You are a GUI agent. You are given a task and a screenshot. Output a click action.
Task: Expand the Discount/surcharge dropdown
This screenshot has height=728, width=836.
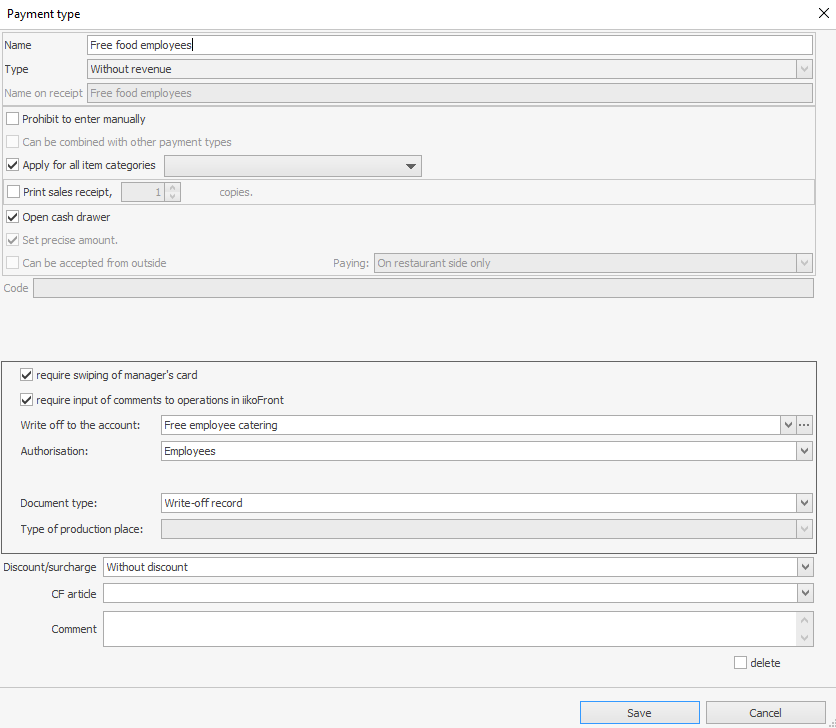[x=805, y=567]
